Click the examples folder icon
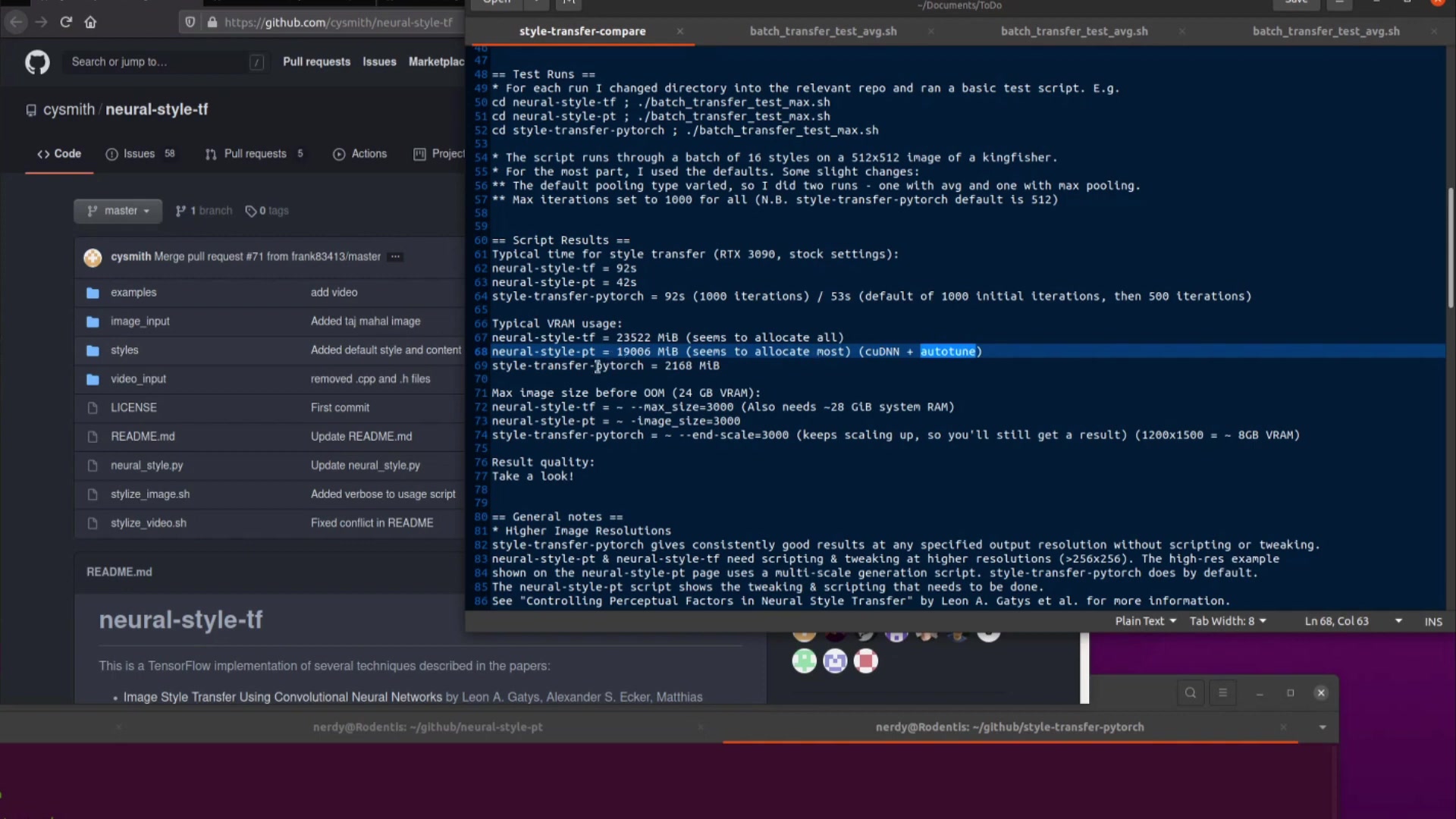 point(93,293)
